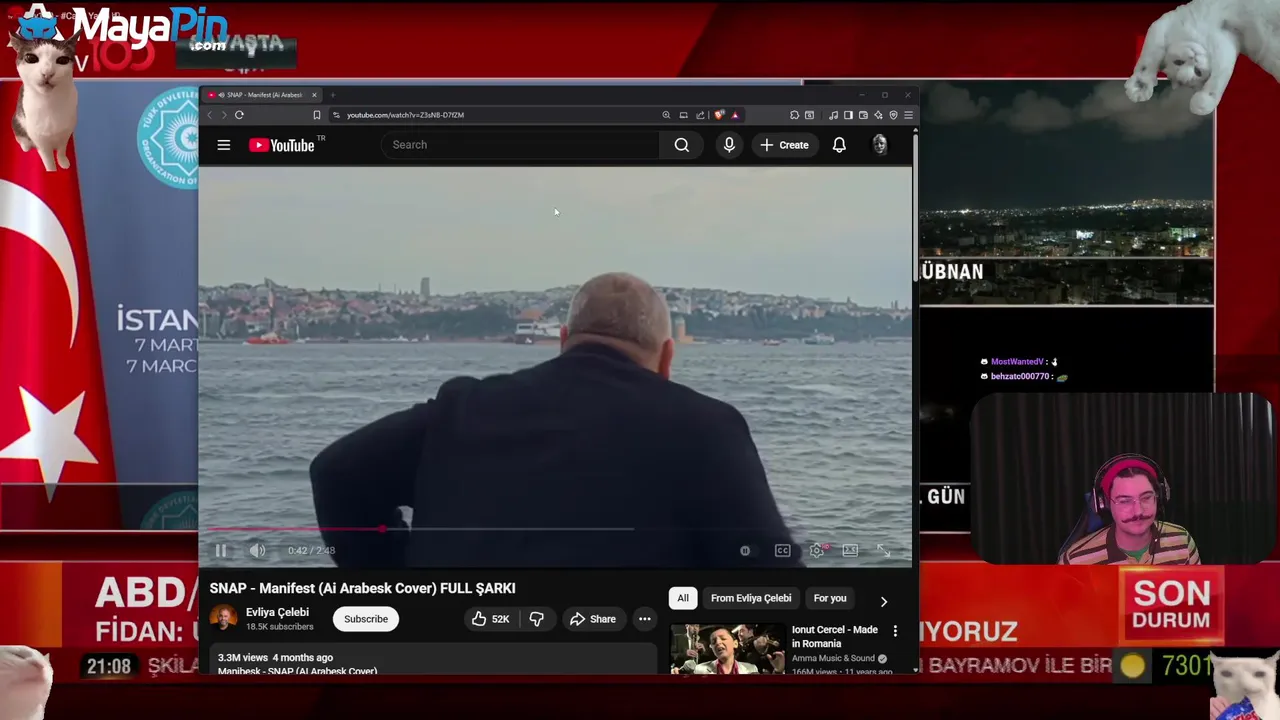Click the video title SNAP - Manifest text

tap(362, 588)
